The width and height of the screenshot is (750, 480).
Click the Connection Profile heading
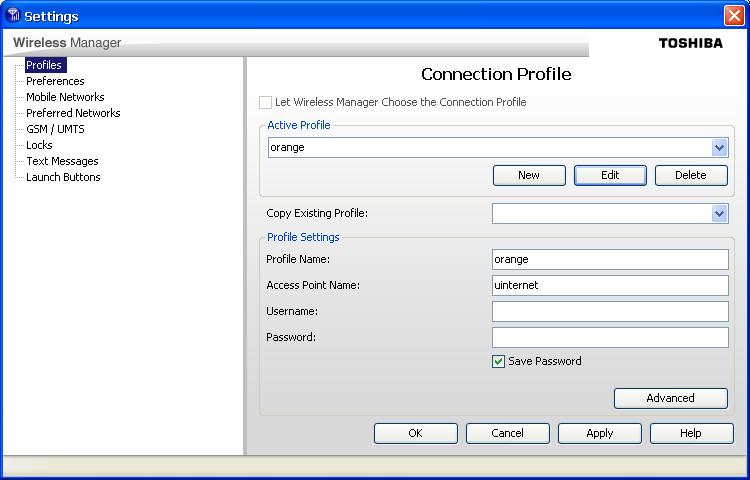point(496,74)
